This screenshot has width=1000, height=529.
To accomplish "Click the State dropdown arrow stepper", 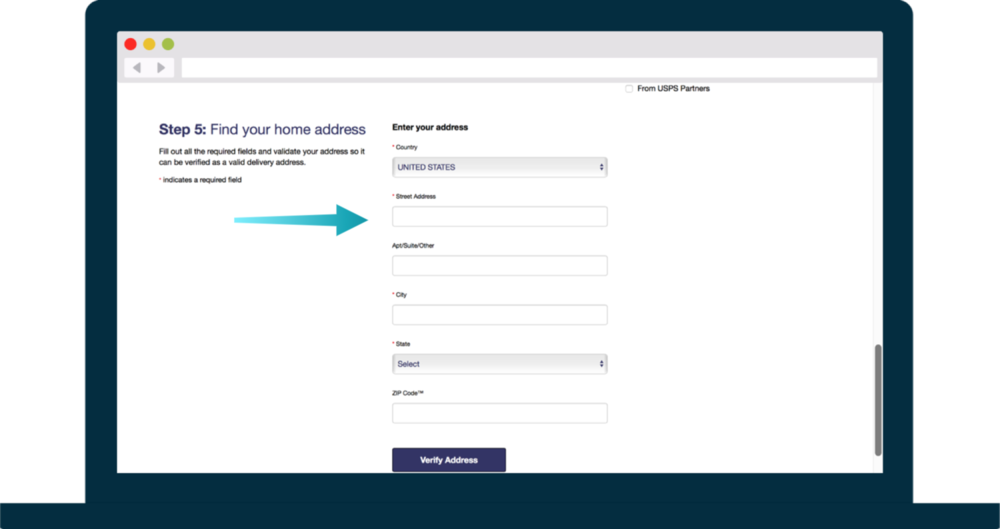I will 601,364.
